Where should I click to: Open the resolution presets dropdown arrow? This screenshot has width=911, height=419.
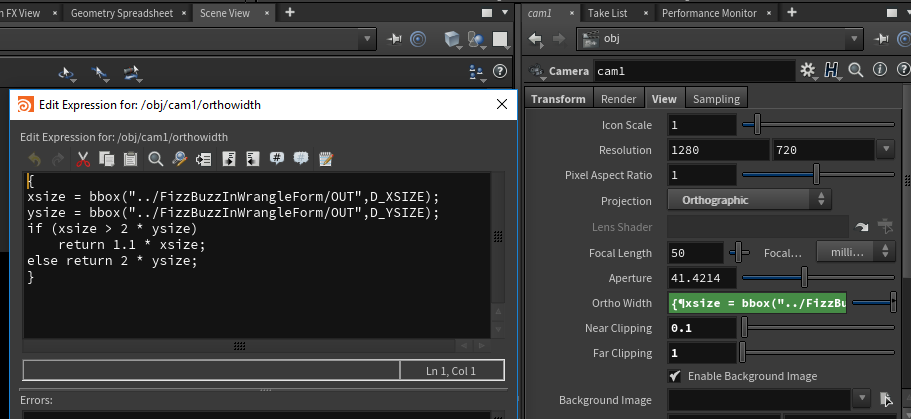coord(884,150)
